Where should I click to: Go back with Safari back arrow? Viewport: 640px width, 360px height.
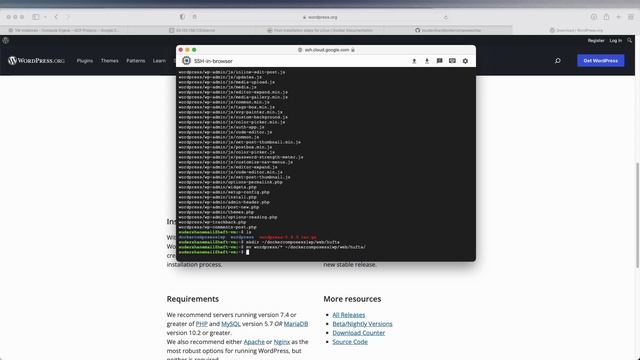tap(56, 17)
